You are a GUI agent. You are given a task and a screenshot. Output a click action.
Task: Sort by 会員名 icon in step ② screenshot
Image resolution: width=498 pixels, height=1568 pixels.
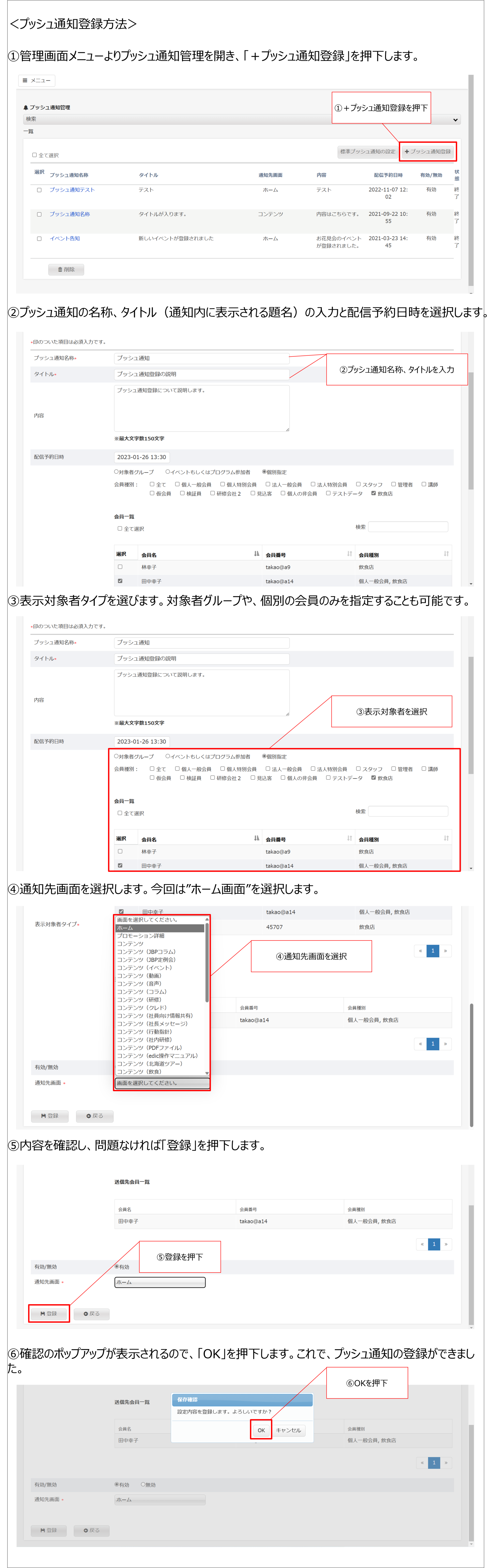tap(257, 554)
